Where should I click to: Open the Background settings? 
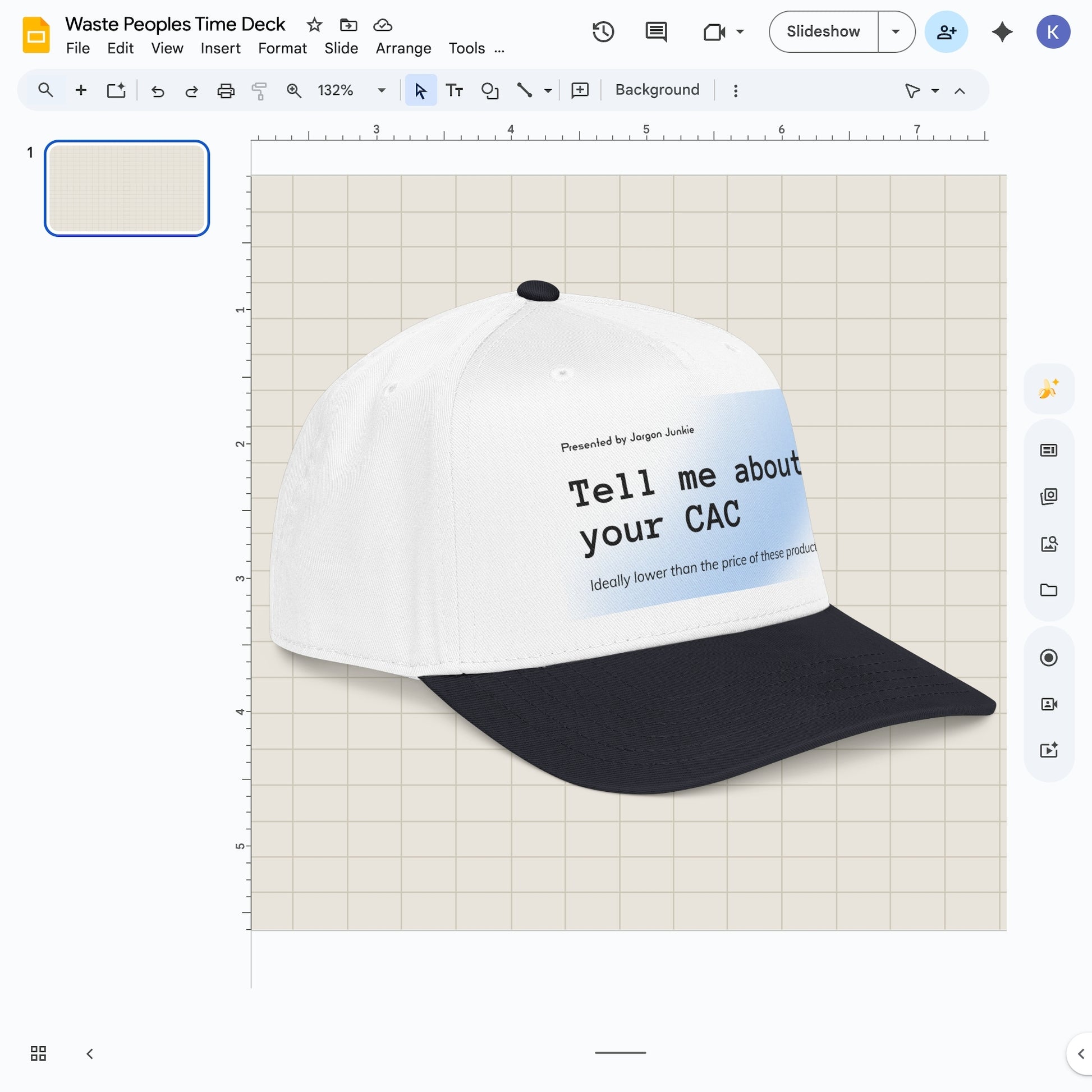coord(656,89)
